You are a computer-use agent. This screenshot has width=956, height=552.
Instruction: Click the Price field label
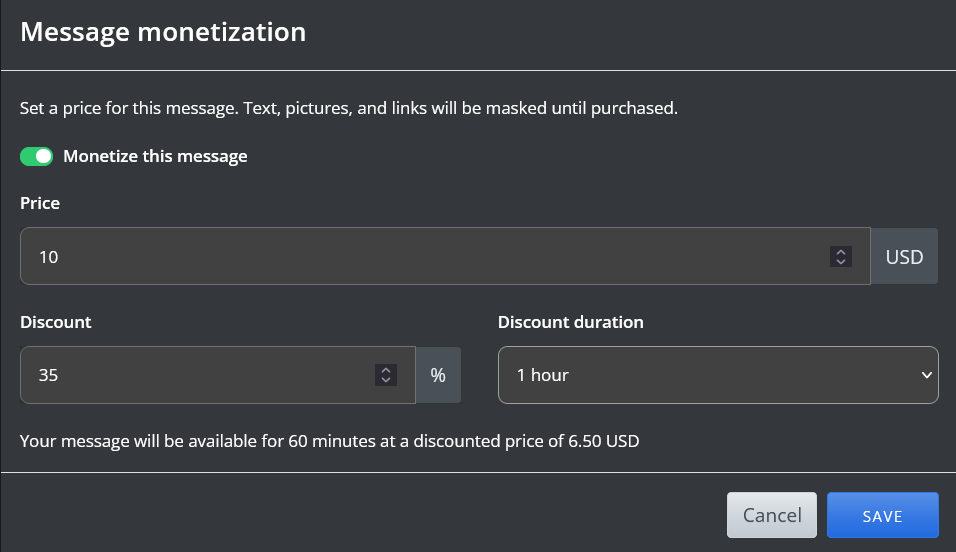[40, 203]
